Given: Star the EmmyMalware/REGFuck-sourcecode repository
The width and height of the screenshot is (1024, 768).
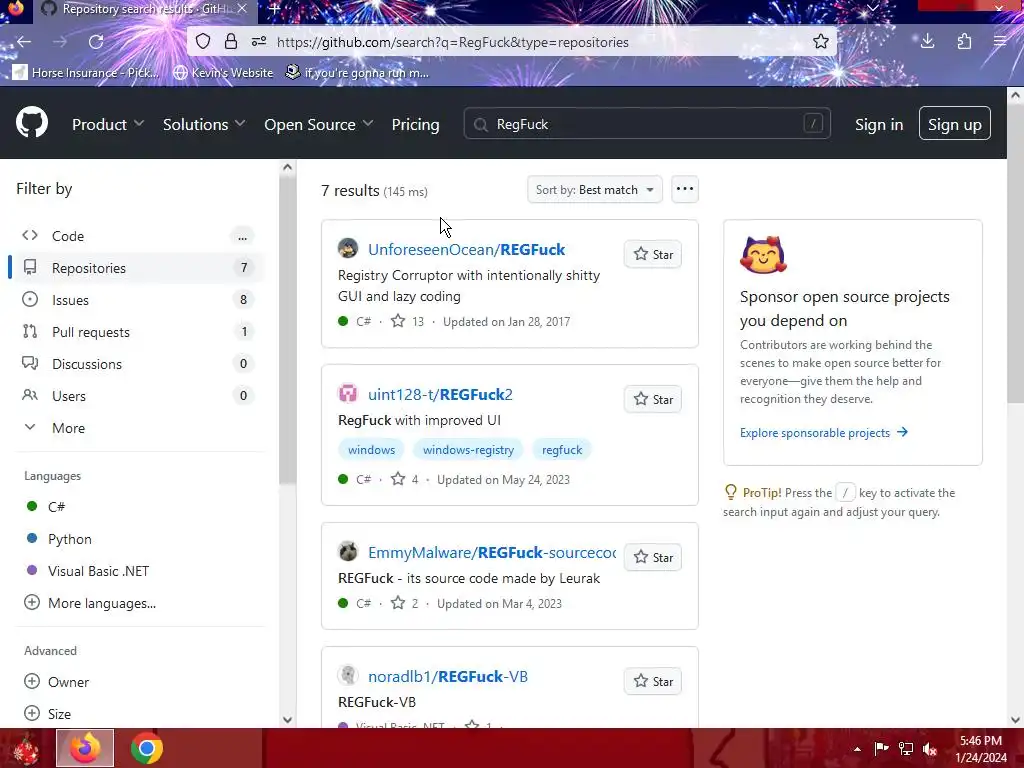Looking at the screenshot, I should (652, 557).
